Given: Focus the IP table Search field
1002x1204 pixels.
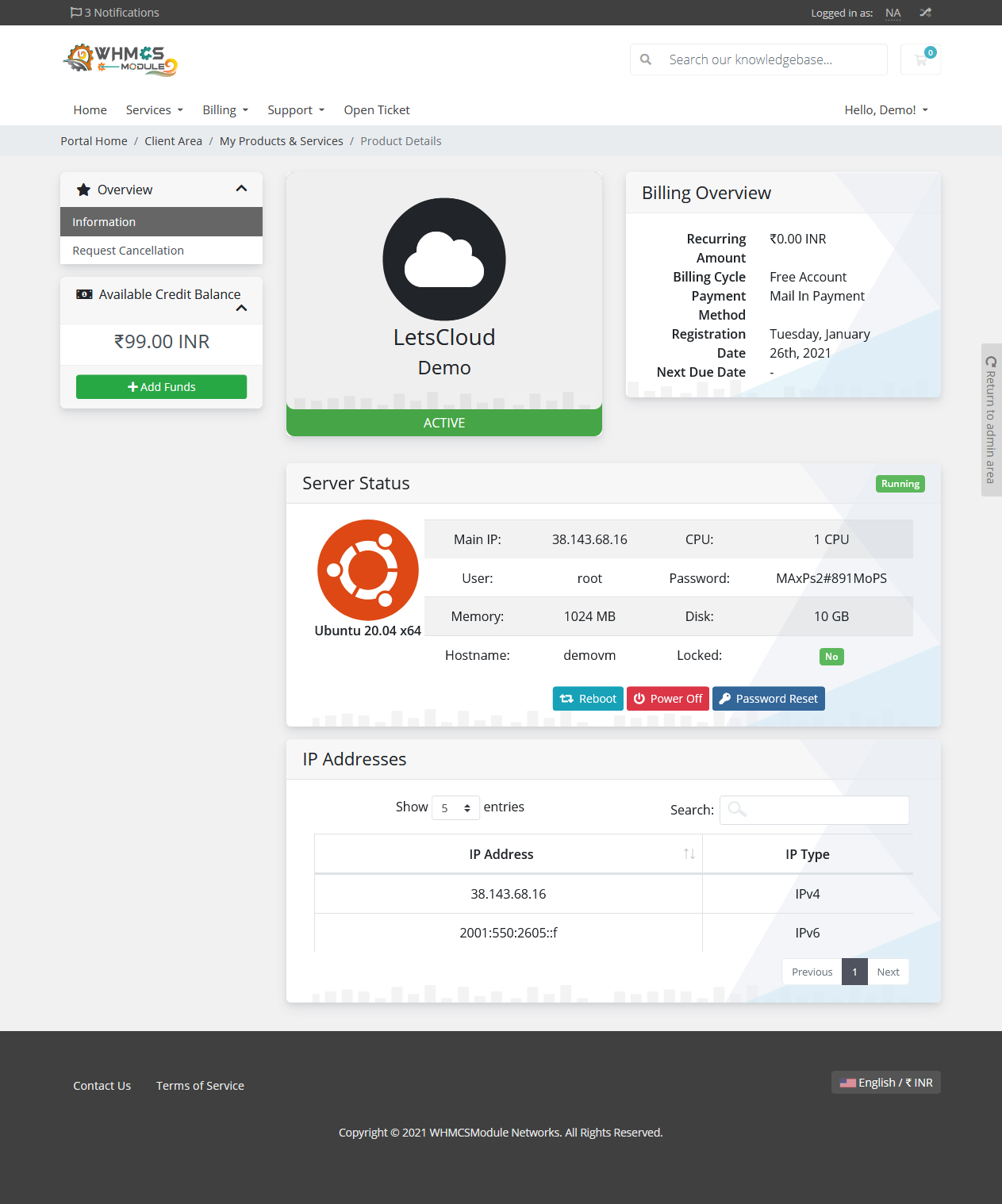Looking at the screenshot, I should coord(814,810).
